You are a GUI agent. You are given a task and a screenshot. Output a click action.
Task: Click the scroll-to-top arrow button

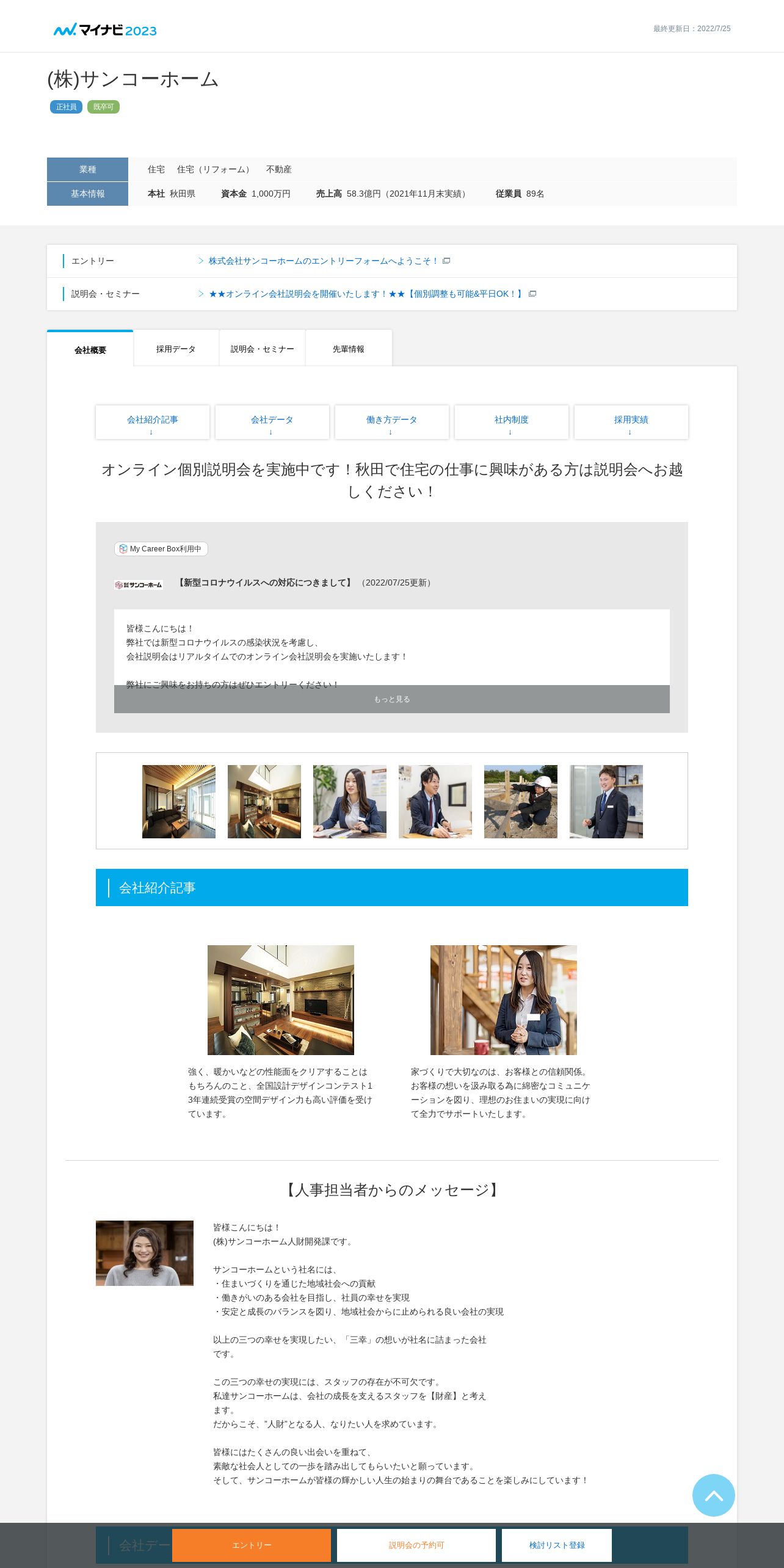click(713, 1495)
